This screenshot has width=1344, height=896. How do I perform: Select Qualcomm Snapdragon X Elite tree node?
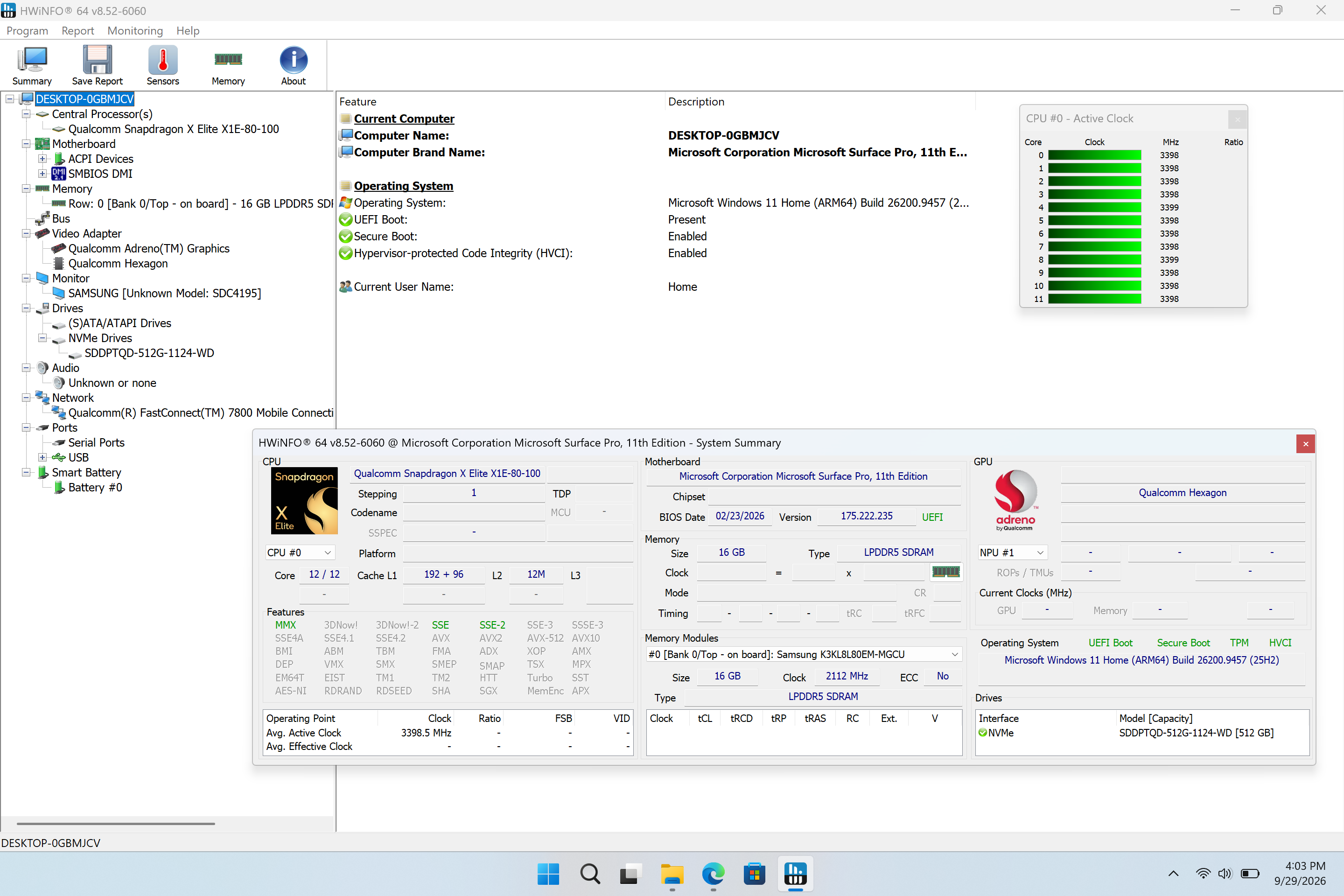pos(173,129)
